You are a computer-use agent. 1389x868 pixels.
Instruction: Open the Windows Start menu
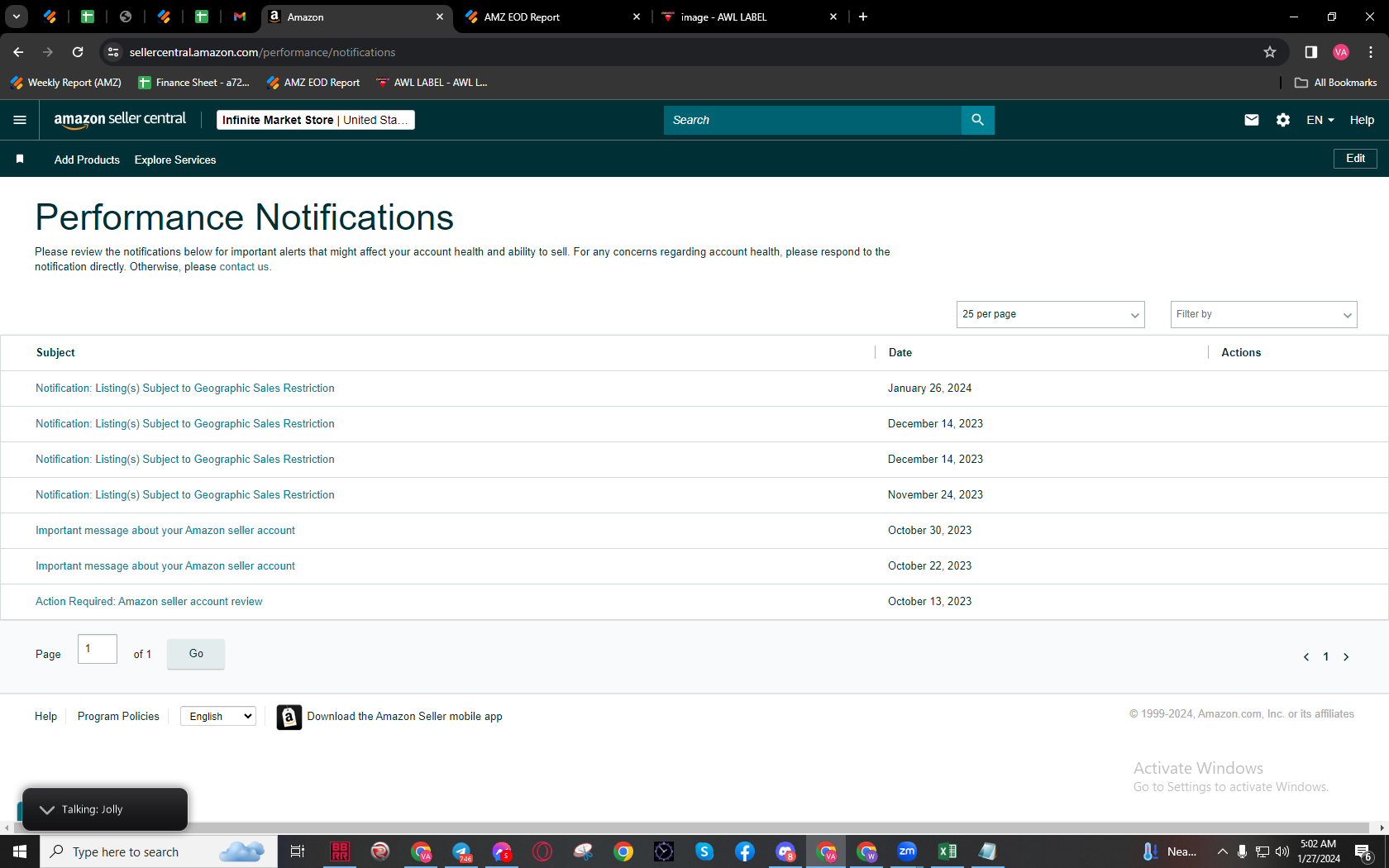pos(20,851)
